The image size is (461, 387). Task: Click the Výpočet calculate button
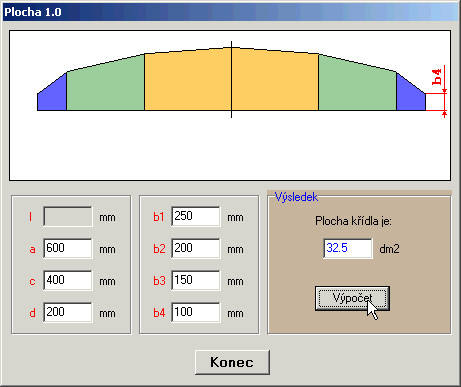pos(352,298)
